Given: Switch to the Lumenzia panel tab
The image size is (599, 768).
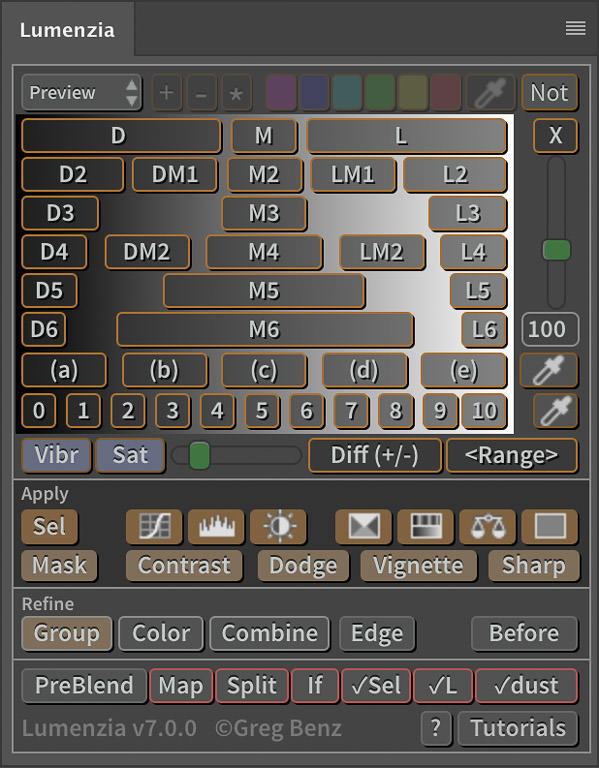Looking at the screenshot, I should (67, 30).
